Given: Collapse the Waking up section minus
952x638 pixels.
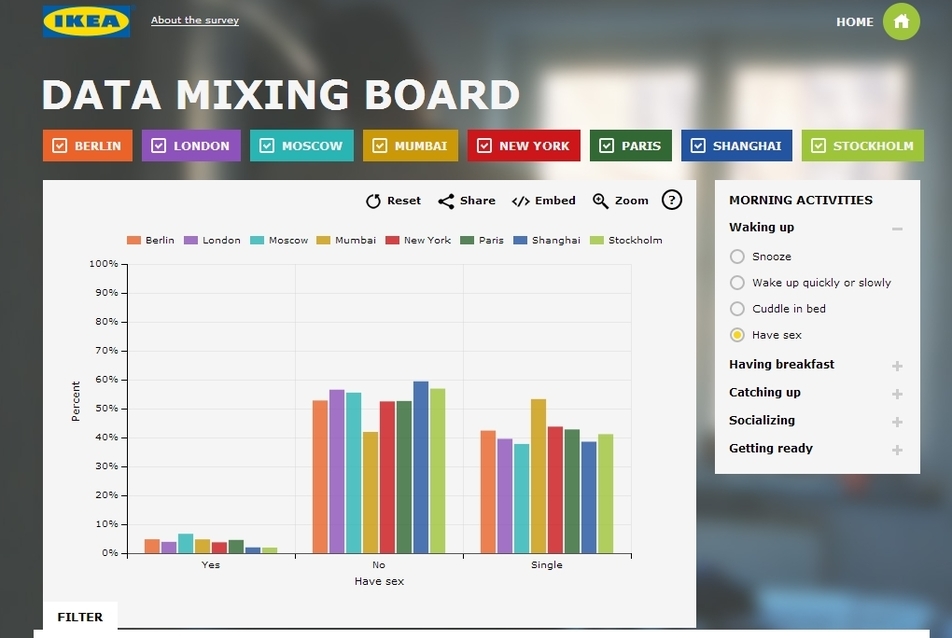Looking at the screenshot, I should coord(897,229).
